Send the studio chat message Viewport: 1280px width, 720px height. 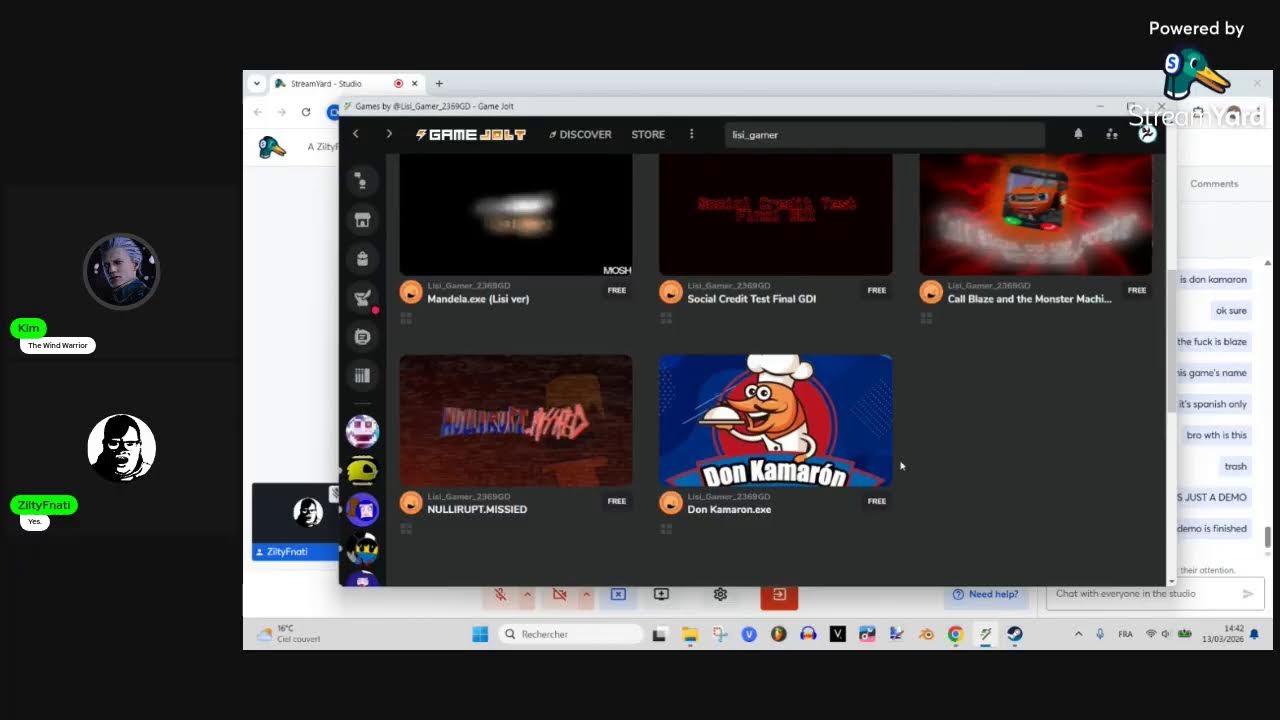point(1248,594)
